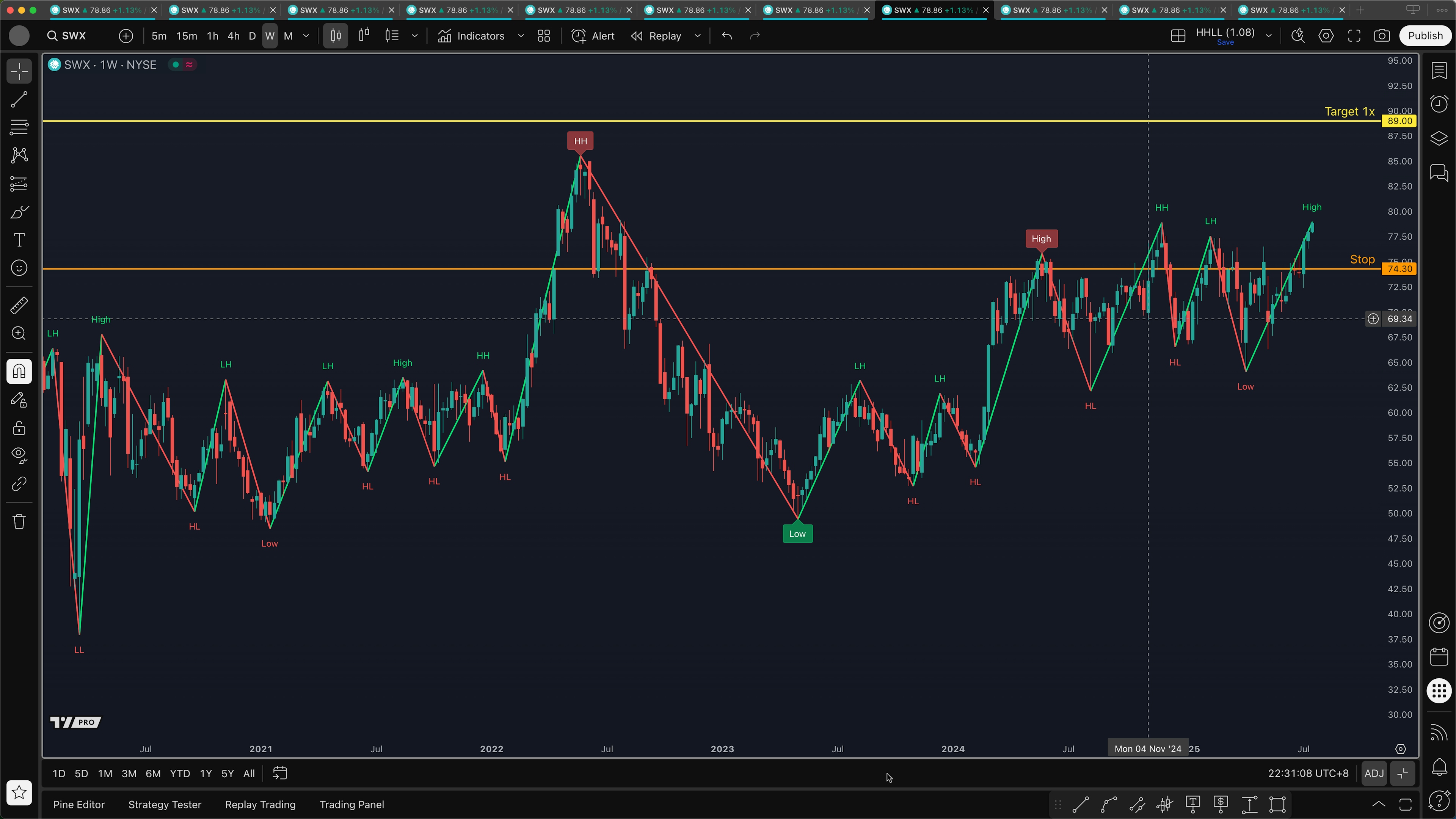Remove drawings with the trash icon

click(19, 521)
